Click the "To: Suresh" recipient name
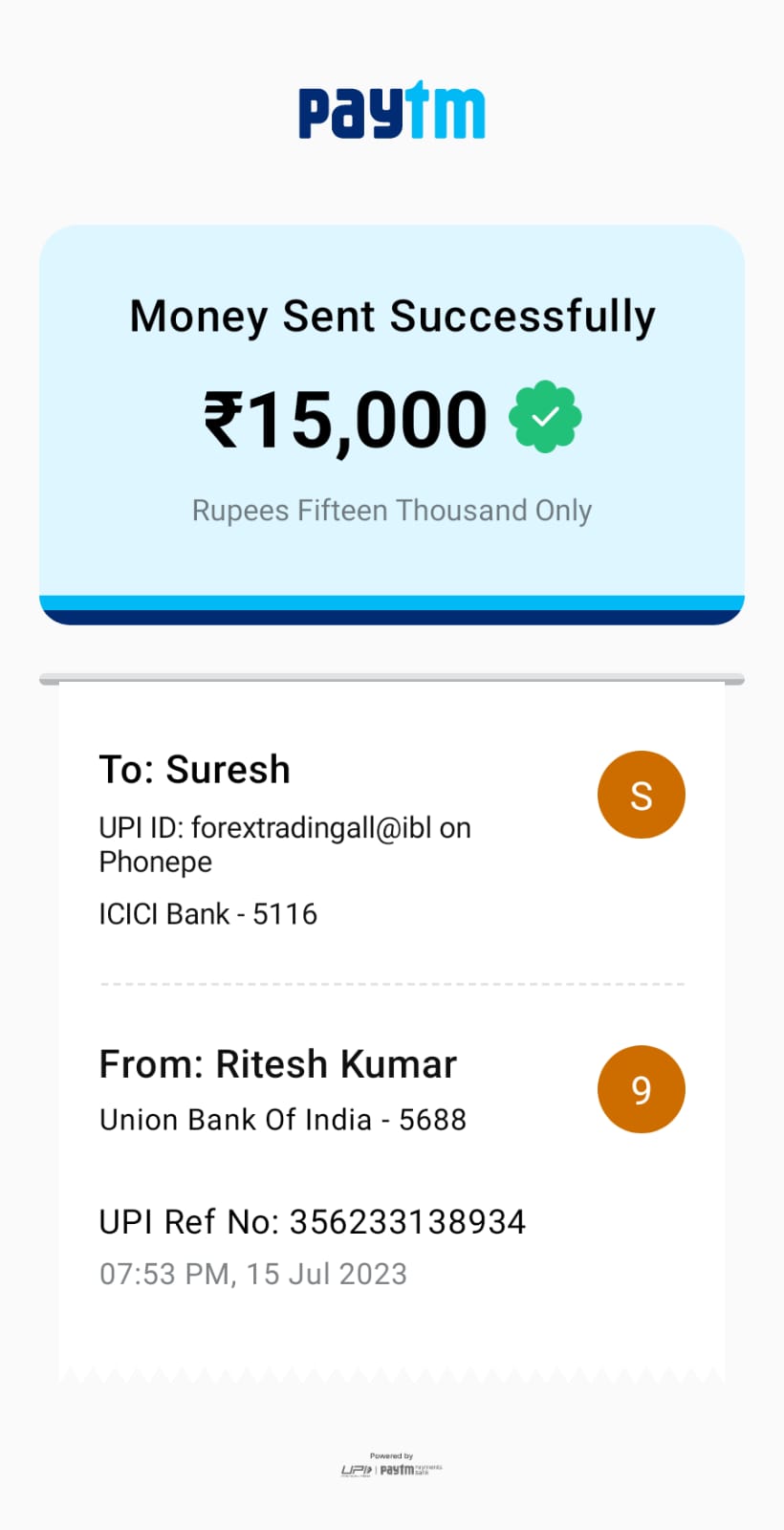 (195, 770)
